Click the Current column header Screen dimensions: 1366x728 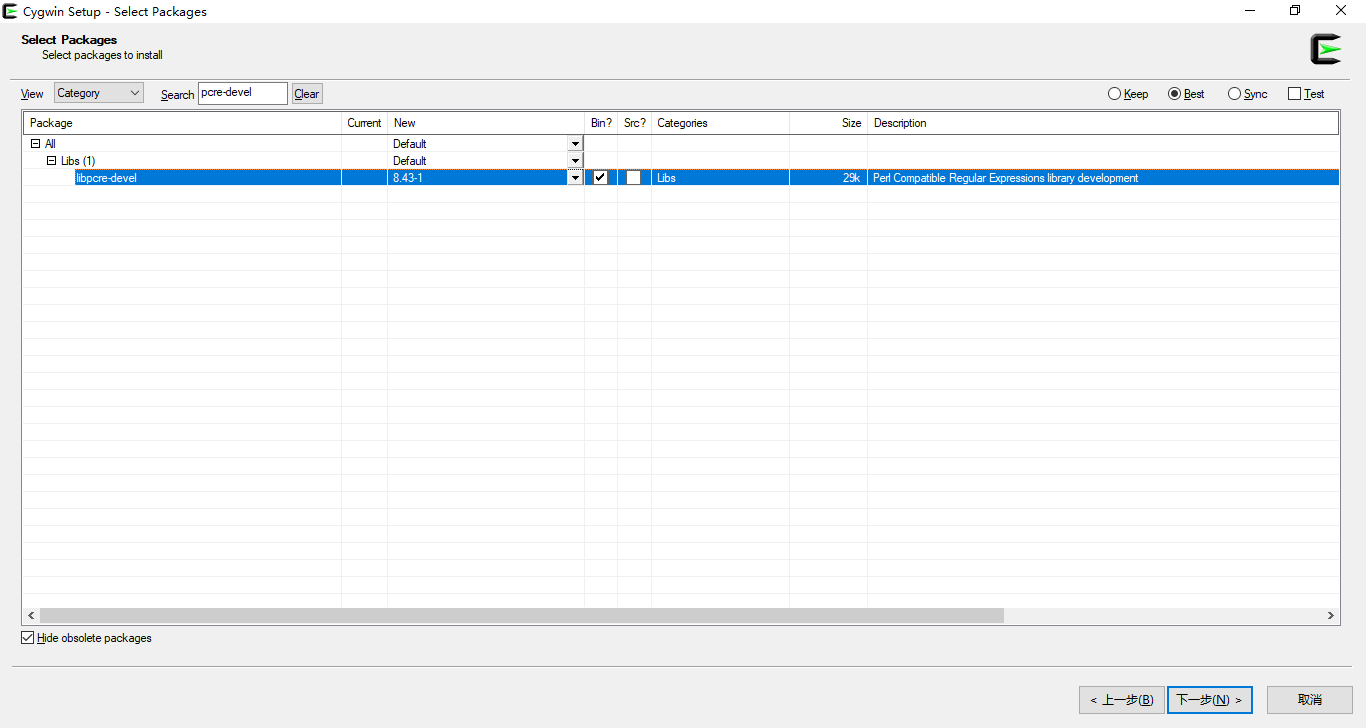pos(364,123)
